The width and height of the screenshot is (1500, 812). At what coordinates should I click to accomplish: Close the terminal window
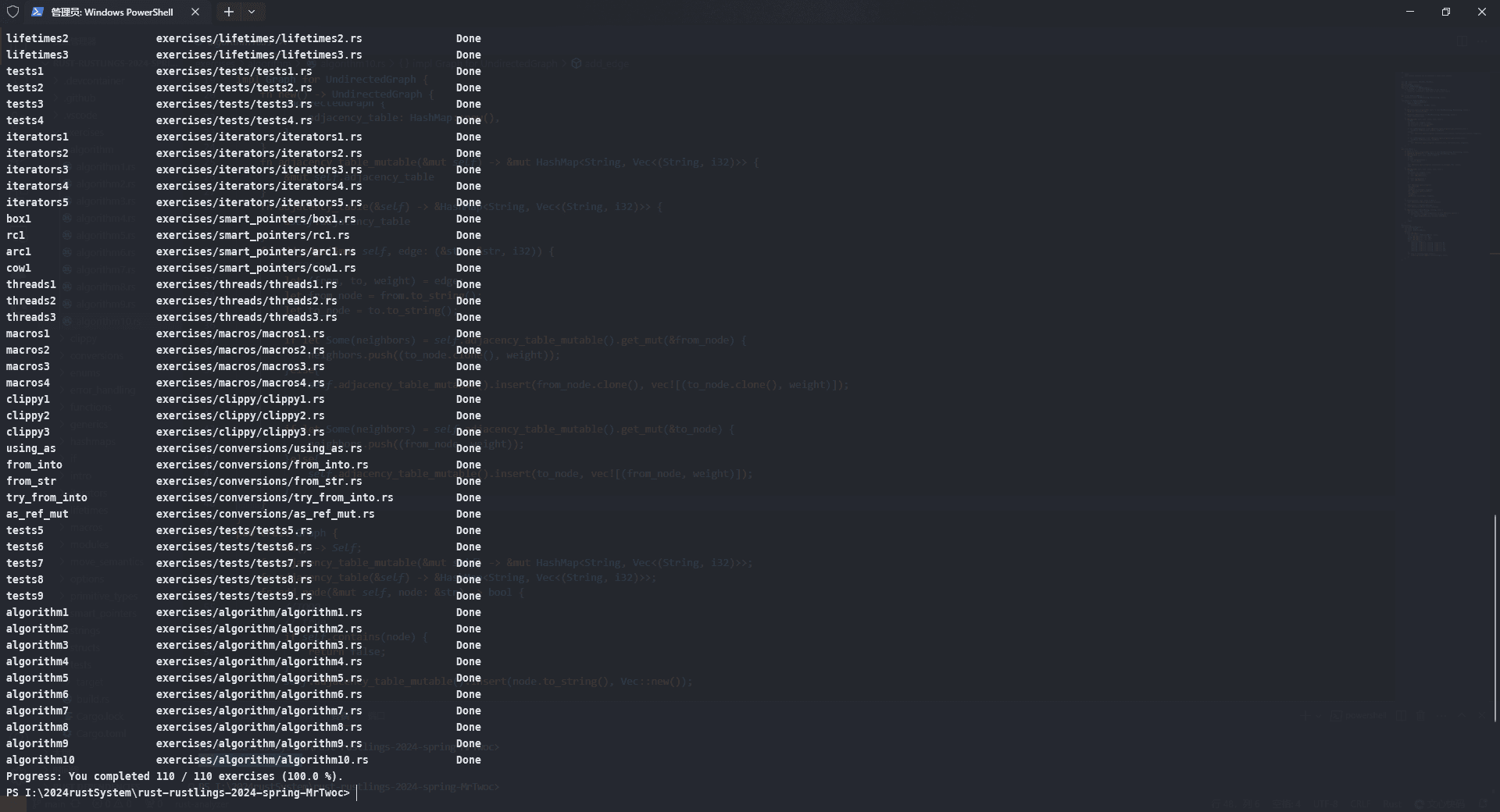point(1481,11)
